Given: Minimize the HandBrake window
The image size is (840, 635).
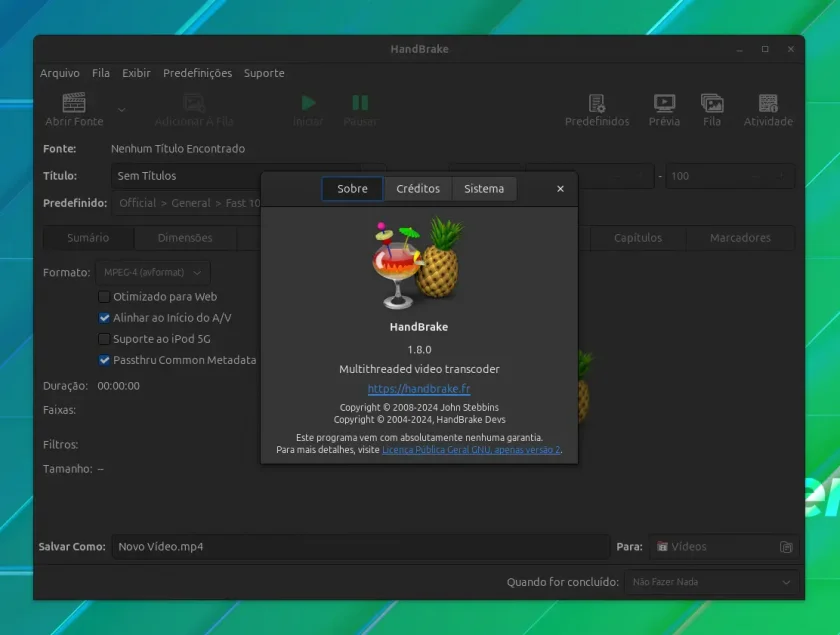Looking at the screenshot, I should pyautogui.click(x=739, y=49).
